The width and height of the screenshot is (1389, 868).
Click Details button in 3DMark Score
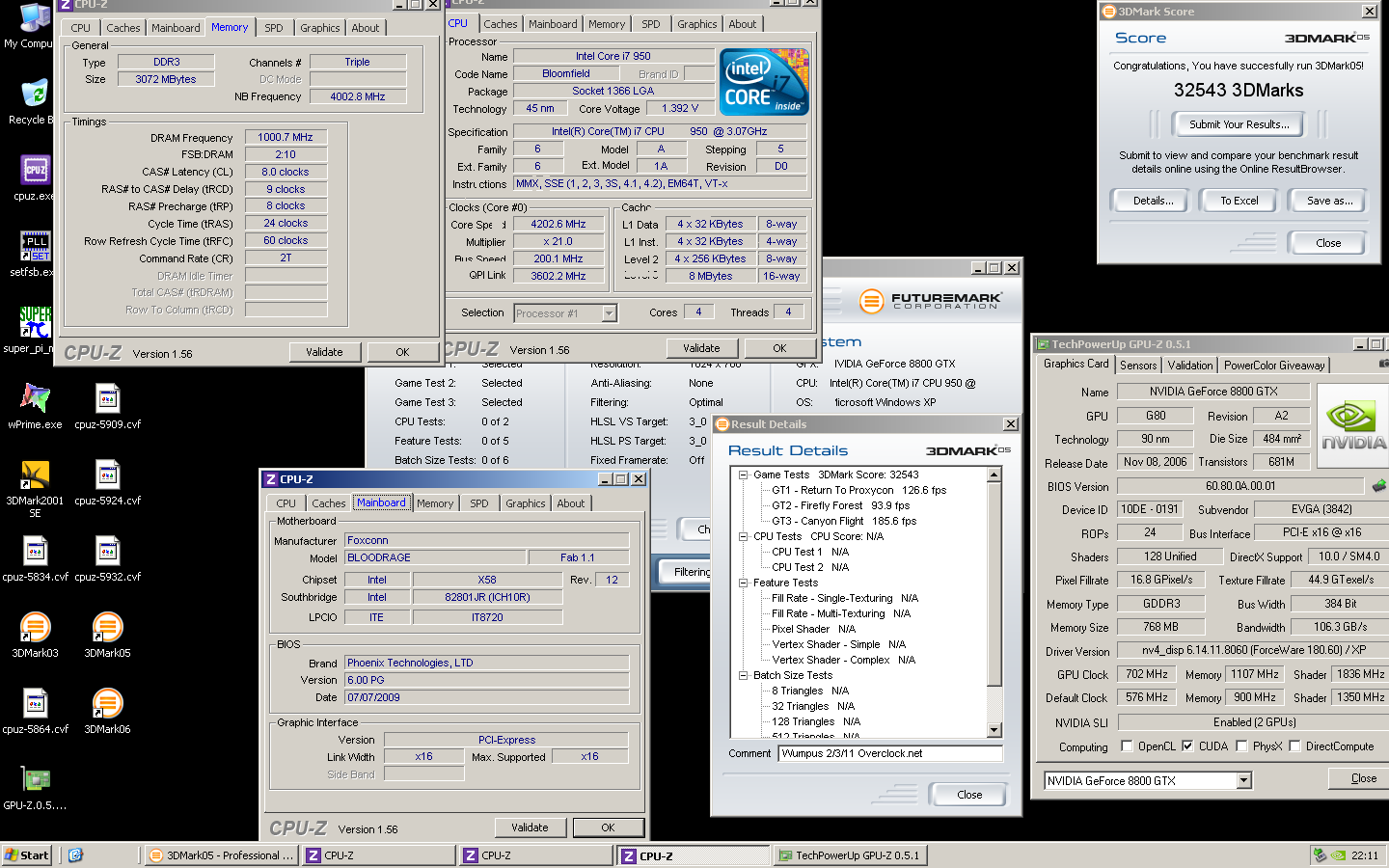pyautogui.click(x=1153, y=201)
